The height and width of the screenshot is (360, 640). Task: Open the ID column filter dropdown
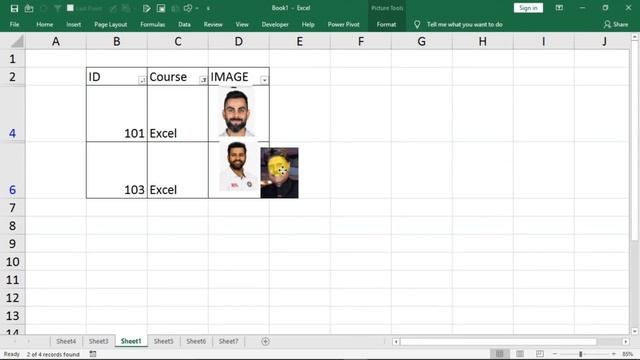click(x=142, y=80)
